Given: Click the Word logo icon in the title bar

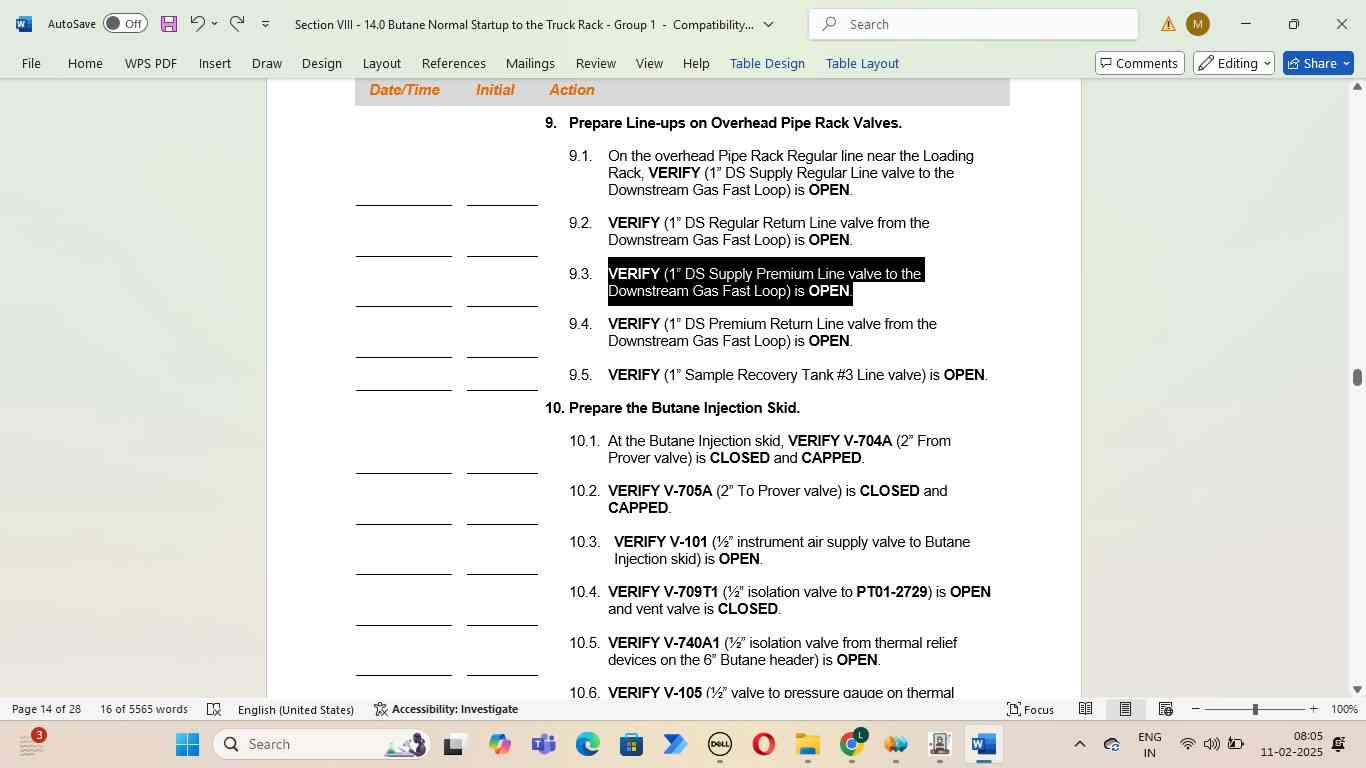Looking at the screenshot, I should 24,24.
